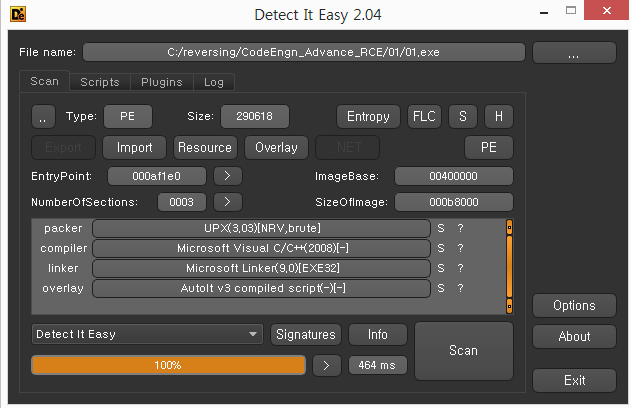This screenshot has height=408, width=631.
Task: Switch to the Scan tab
Action: click(x=45, y=81)
